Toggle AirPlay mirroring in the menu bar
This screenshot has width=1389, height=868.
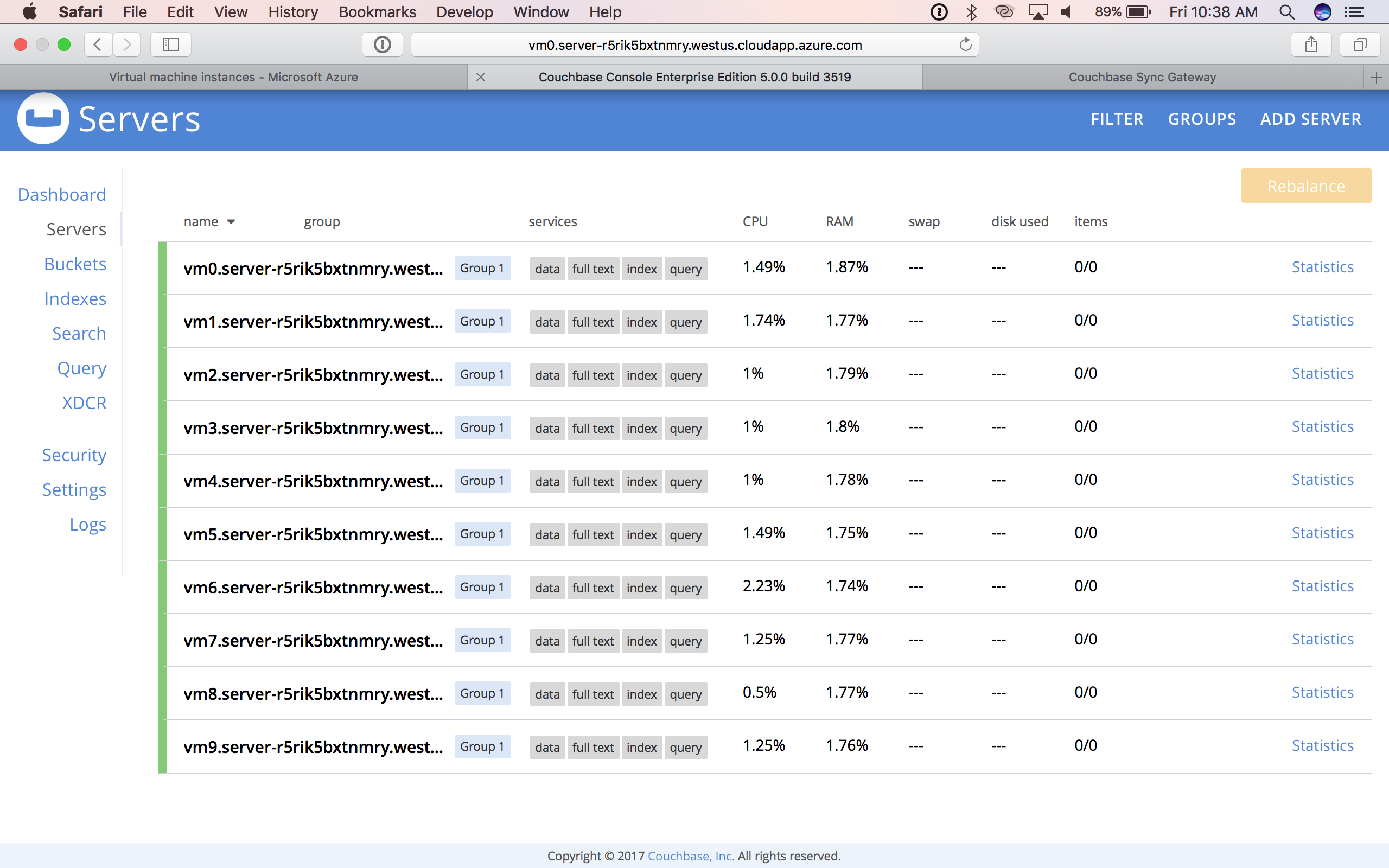[x=1039, y=11]
